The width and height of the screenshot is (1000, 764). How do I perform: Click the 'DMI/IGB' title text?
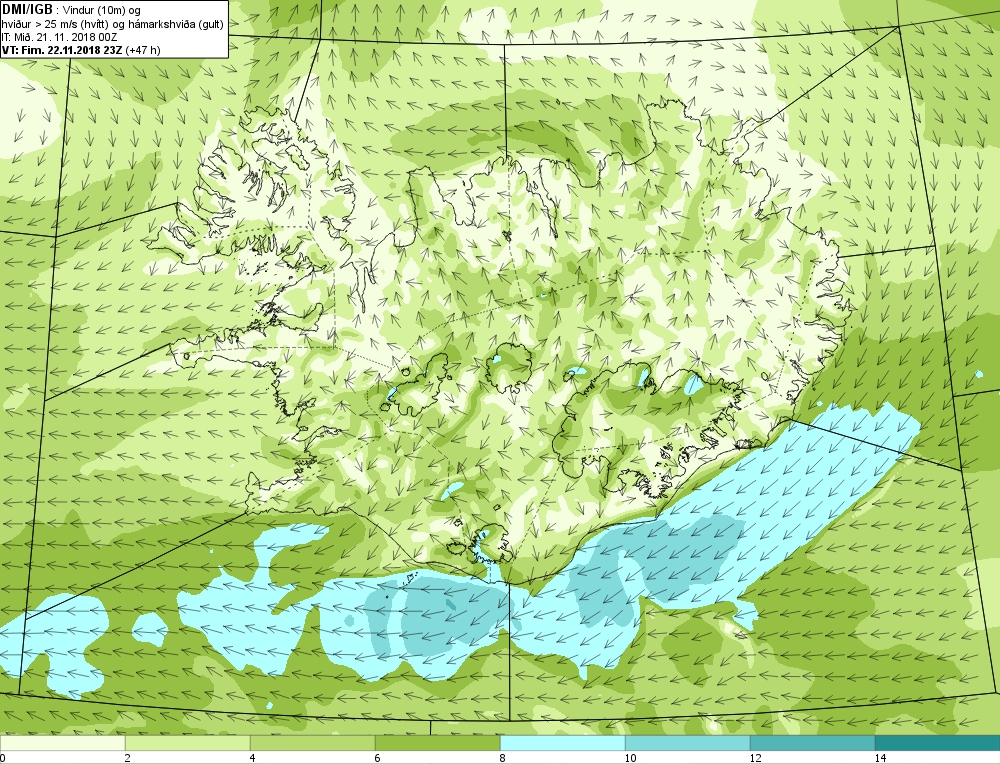point(27,10)
